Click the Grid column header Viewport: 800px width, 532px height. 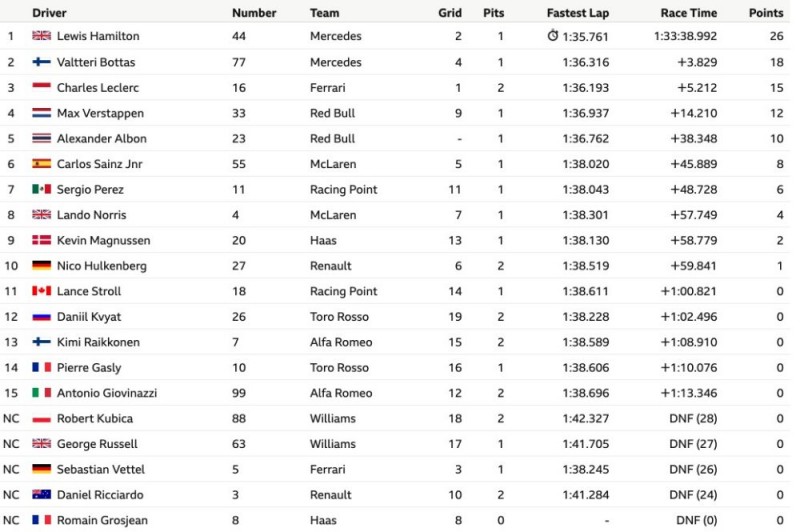click(450, 13)
